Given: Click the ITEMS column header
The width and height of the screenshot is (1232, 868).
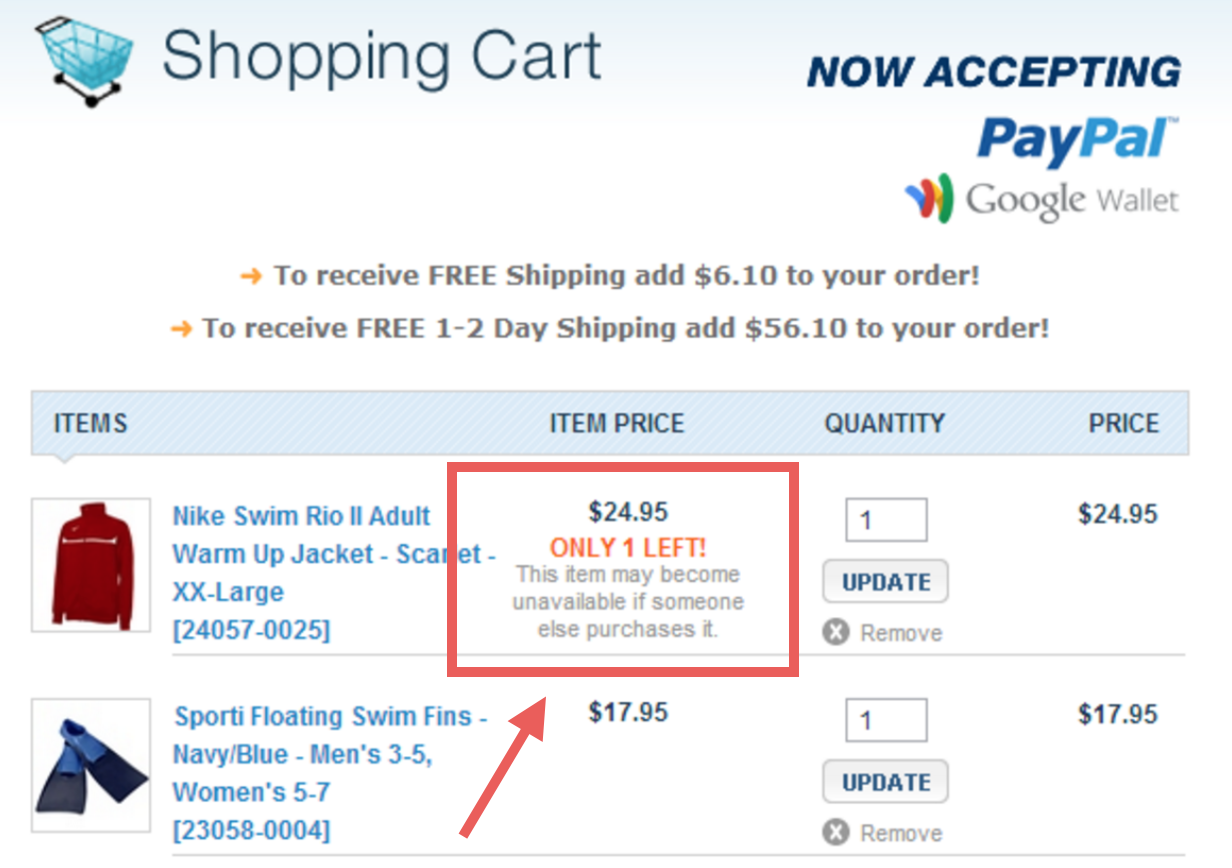Looking at the screenshot, I should 90,423.
